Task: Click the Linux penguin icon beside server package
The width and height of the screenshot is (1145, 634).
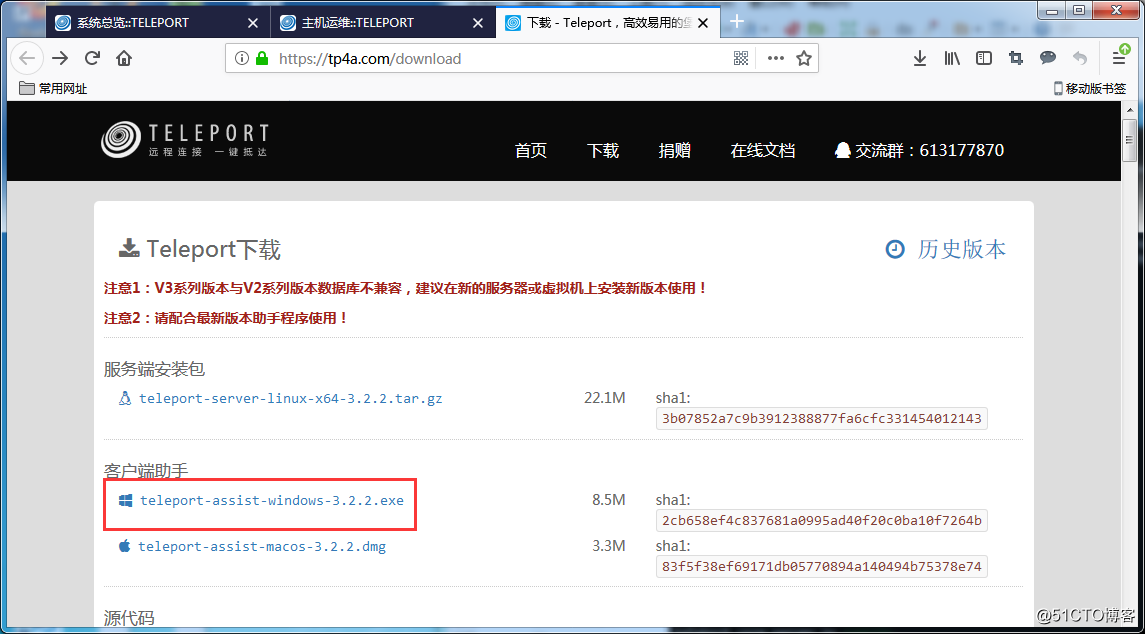Action: 124,399
